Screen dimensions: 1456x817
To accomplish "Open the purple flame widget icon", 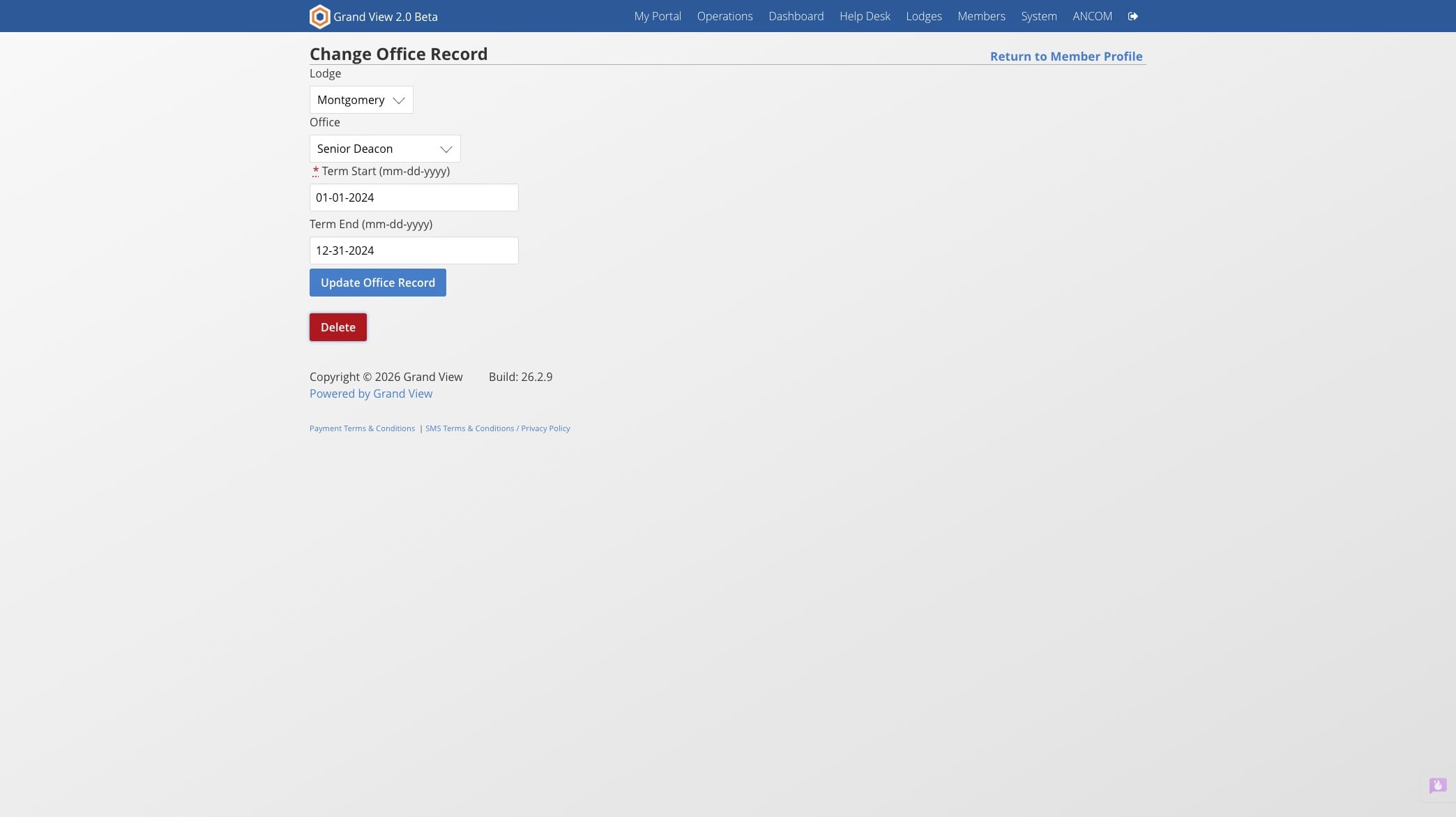I will tap(1437, 786).
